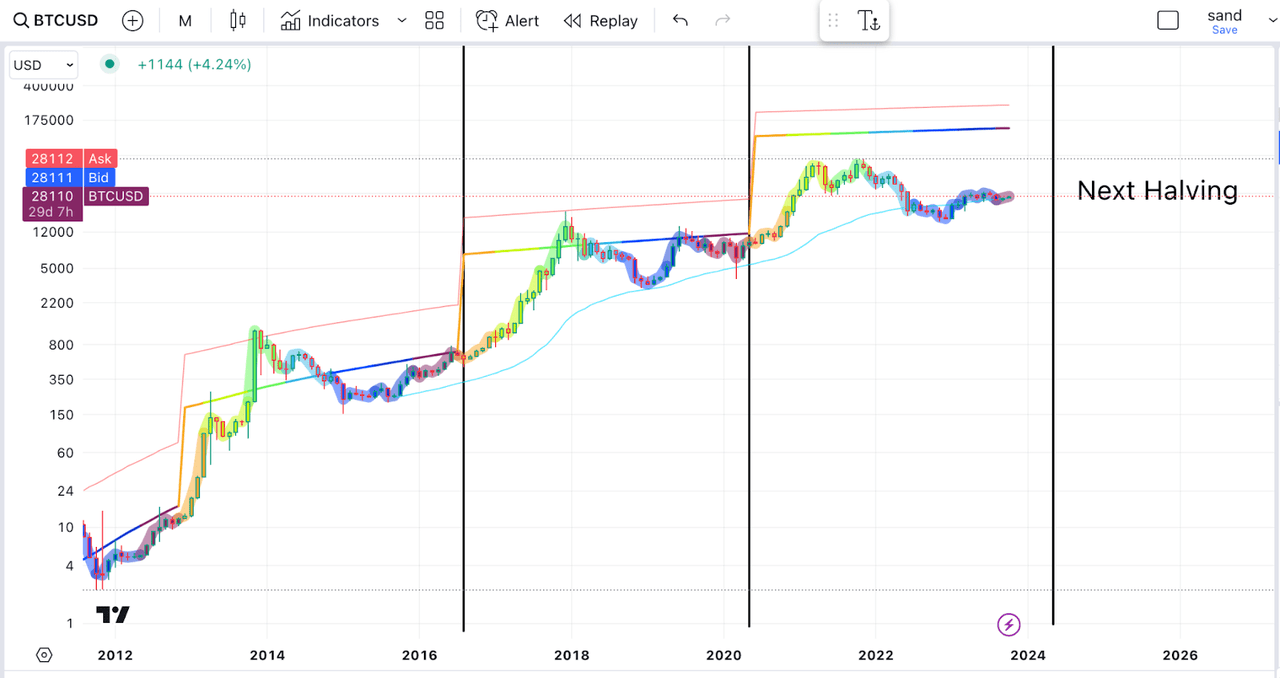The image size is (1280, 678).
Task: Click the purple 28110 BTCUSD price label
Action: pyautogui.click(x=87, y=196)
